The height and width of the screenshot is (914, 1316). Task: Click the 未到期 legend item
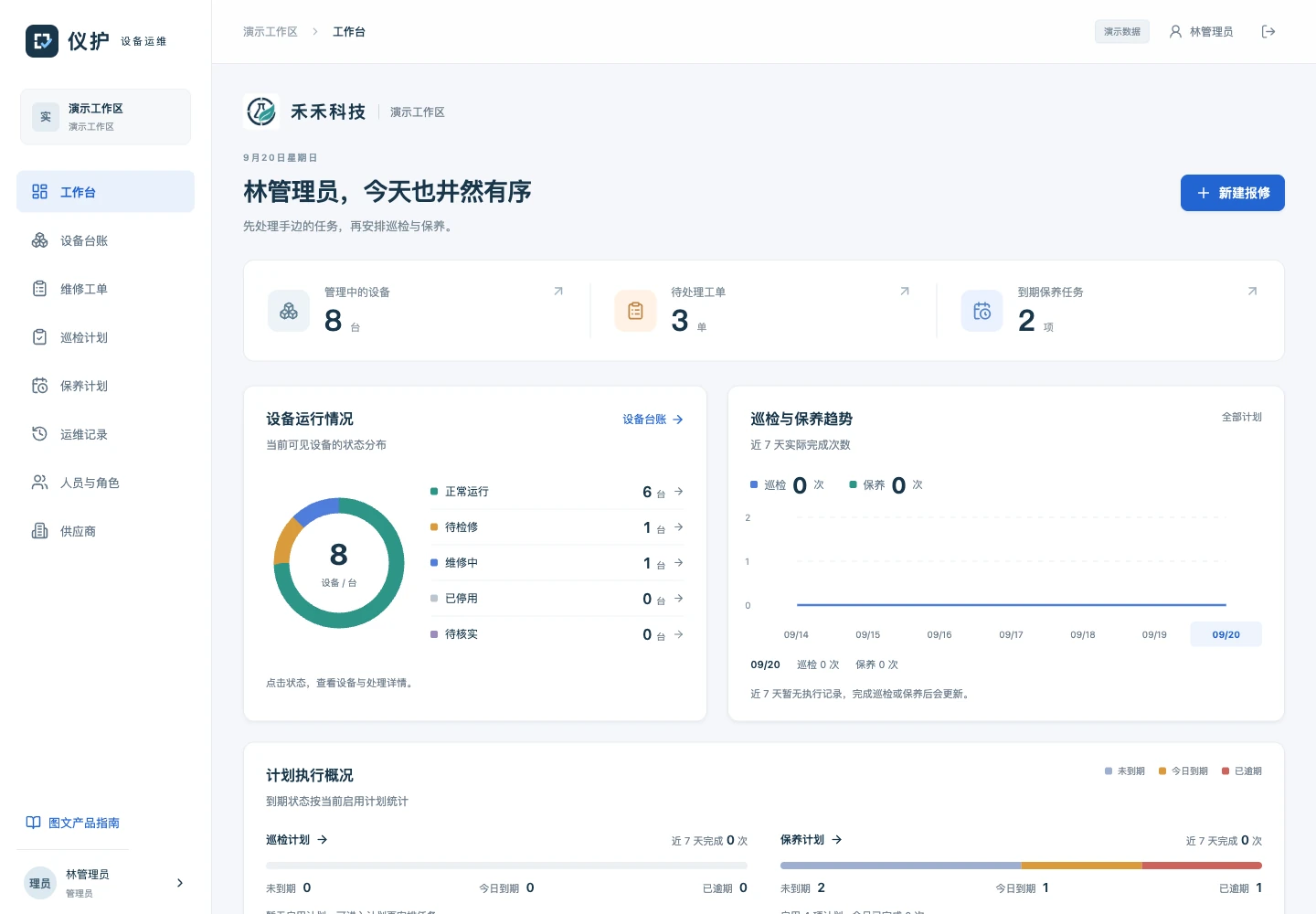point(1125,771)
